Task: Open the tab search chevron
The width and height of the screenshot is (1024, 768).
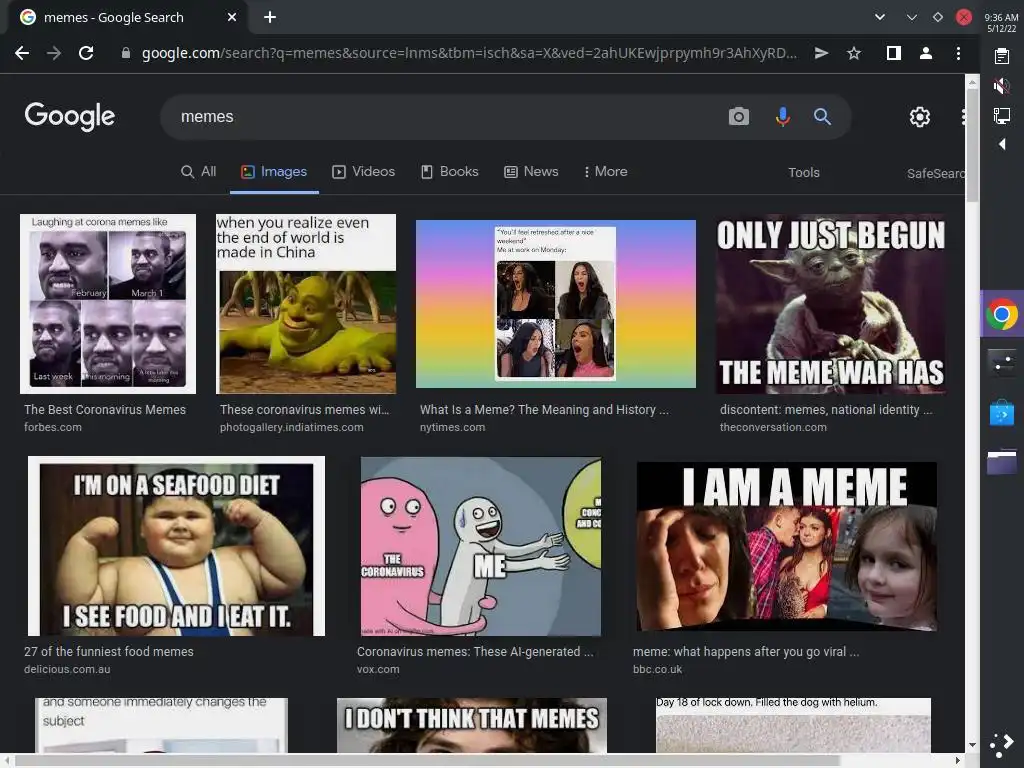Action: pos(880,18)
